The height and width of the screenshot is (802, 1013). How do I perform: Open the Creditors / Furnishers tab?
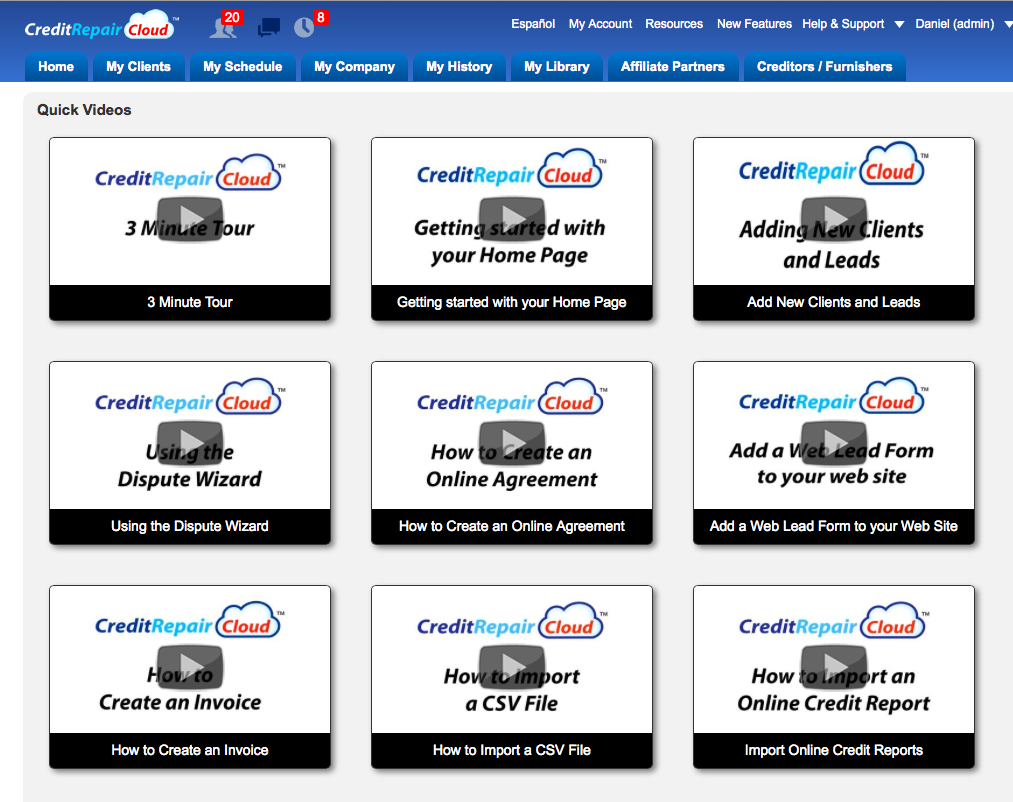824,67
